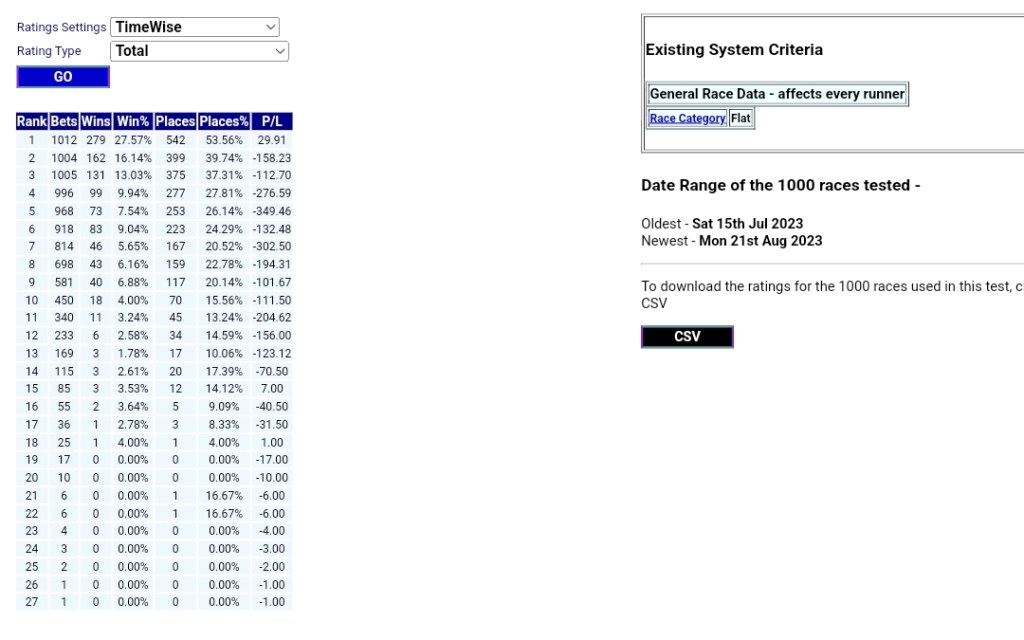
Task: Click the Rank column header
Action: (x=32, y=121)
